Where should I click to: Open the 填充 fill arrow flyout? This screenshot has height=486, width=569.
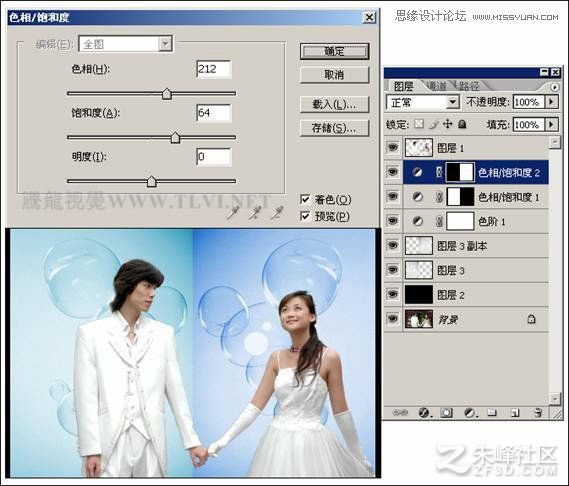(x=552, y=124)
